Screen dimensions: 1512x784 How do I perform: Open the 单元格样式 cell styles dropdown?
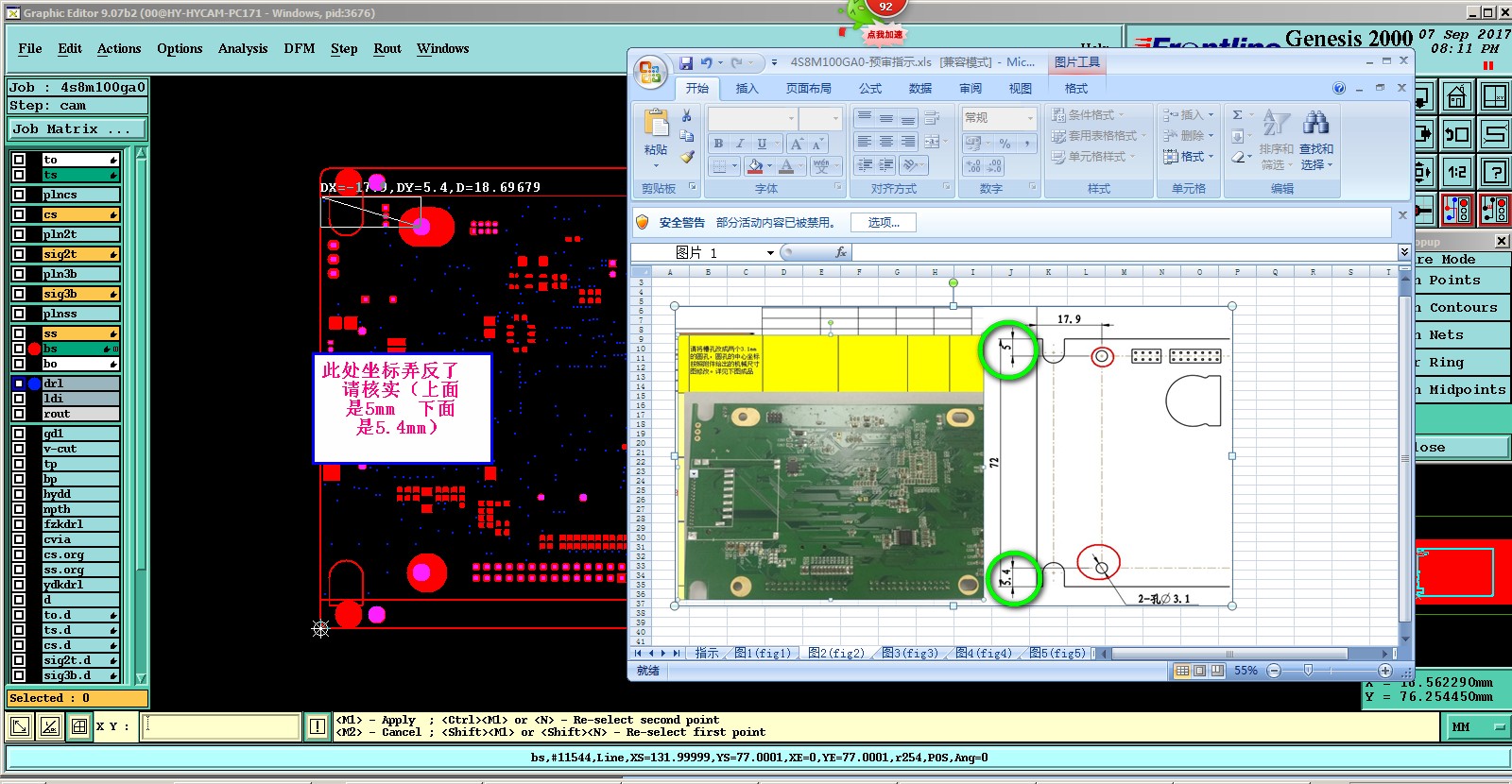pos(1093,157)
